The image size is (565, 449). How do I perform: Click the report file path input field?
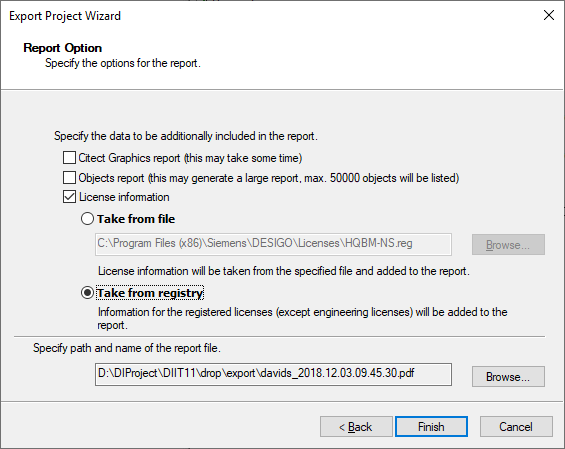pyautogui.click(x=273, y=374)
